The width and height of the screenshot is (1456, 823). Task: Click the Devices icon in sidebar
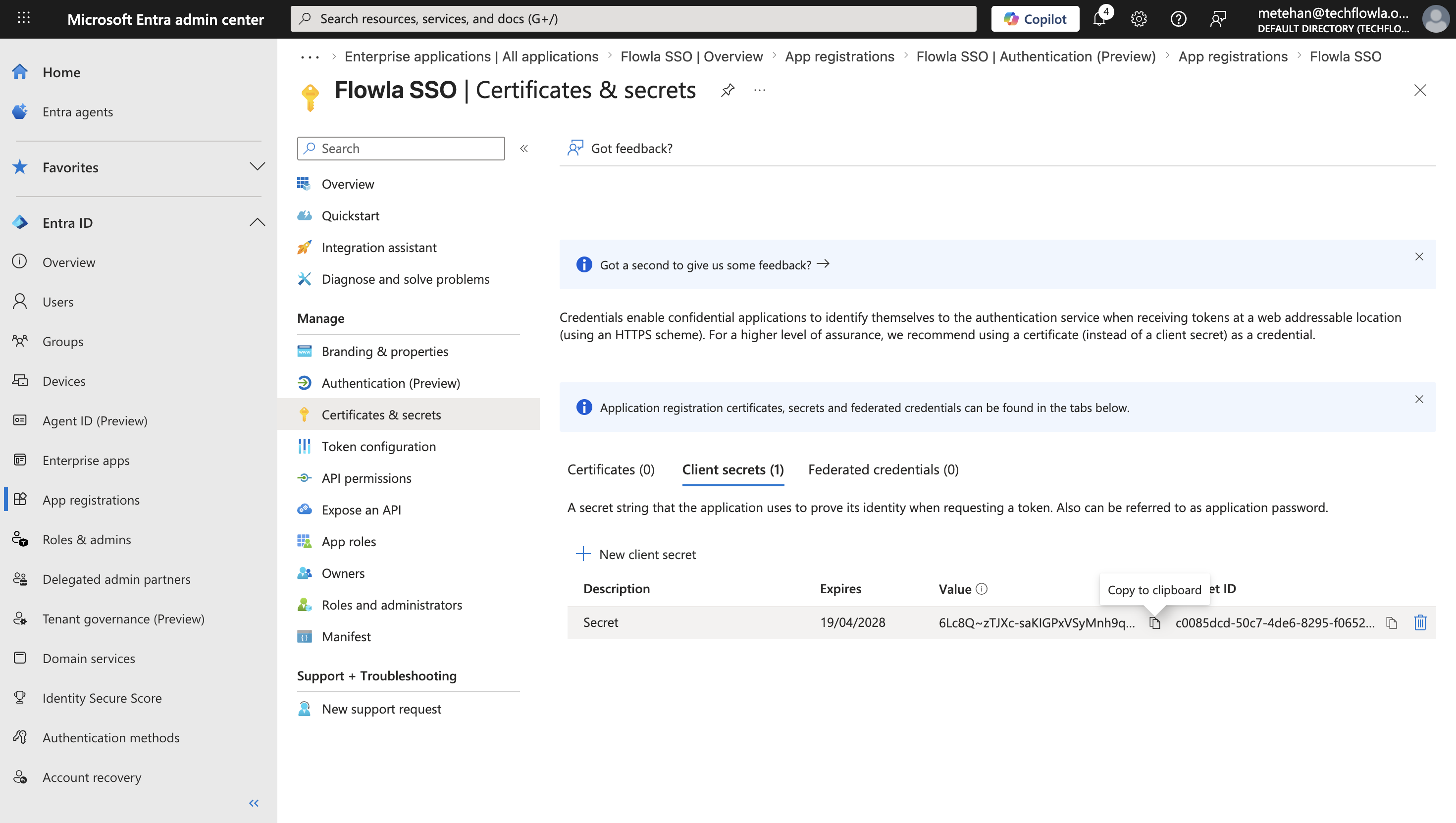click(20, 380)
